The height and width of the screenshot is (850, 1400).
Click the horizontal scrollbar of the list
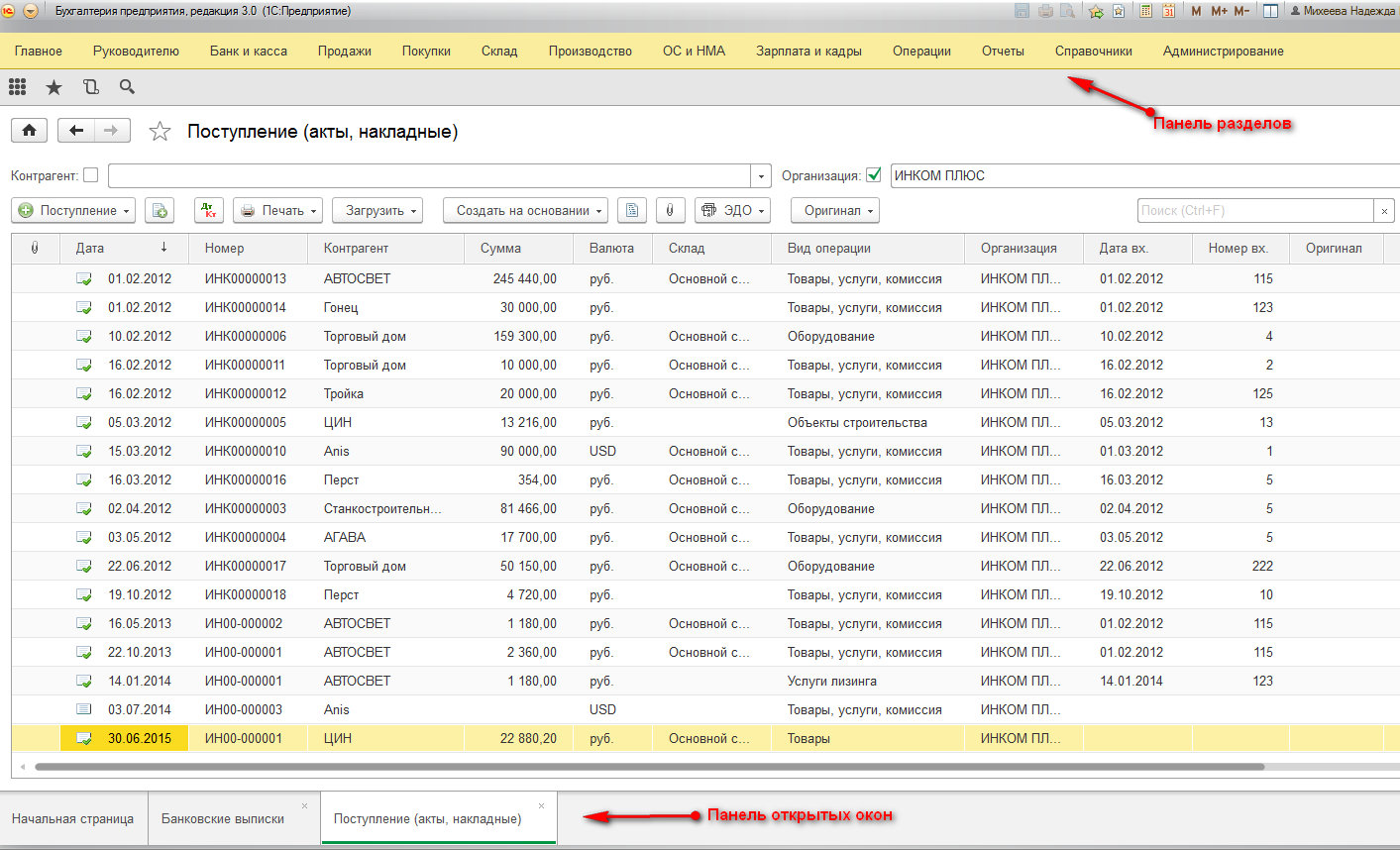pyautogui.click(x=649, y=767)
